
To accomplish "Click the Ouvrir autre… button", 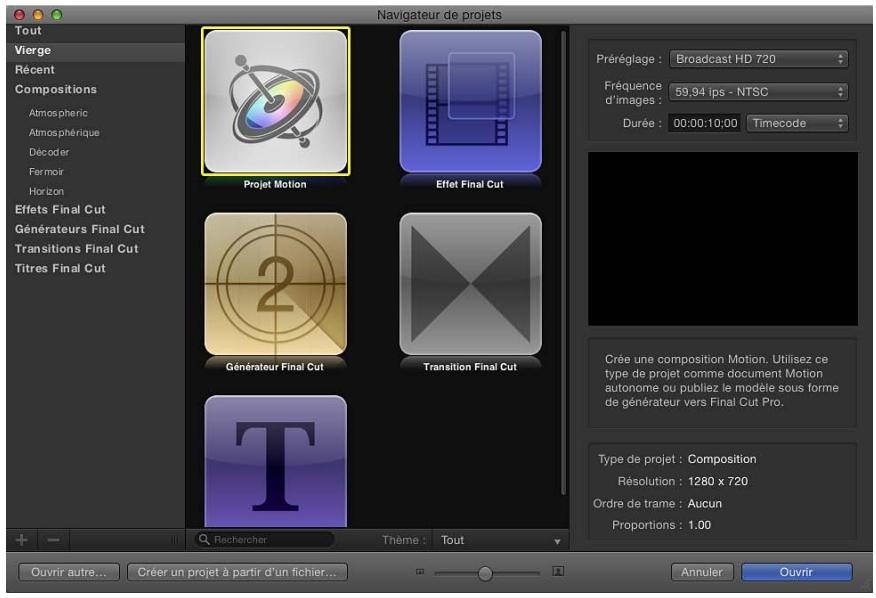I will point(69,572).
